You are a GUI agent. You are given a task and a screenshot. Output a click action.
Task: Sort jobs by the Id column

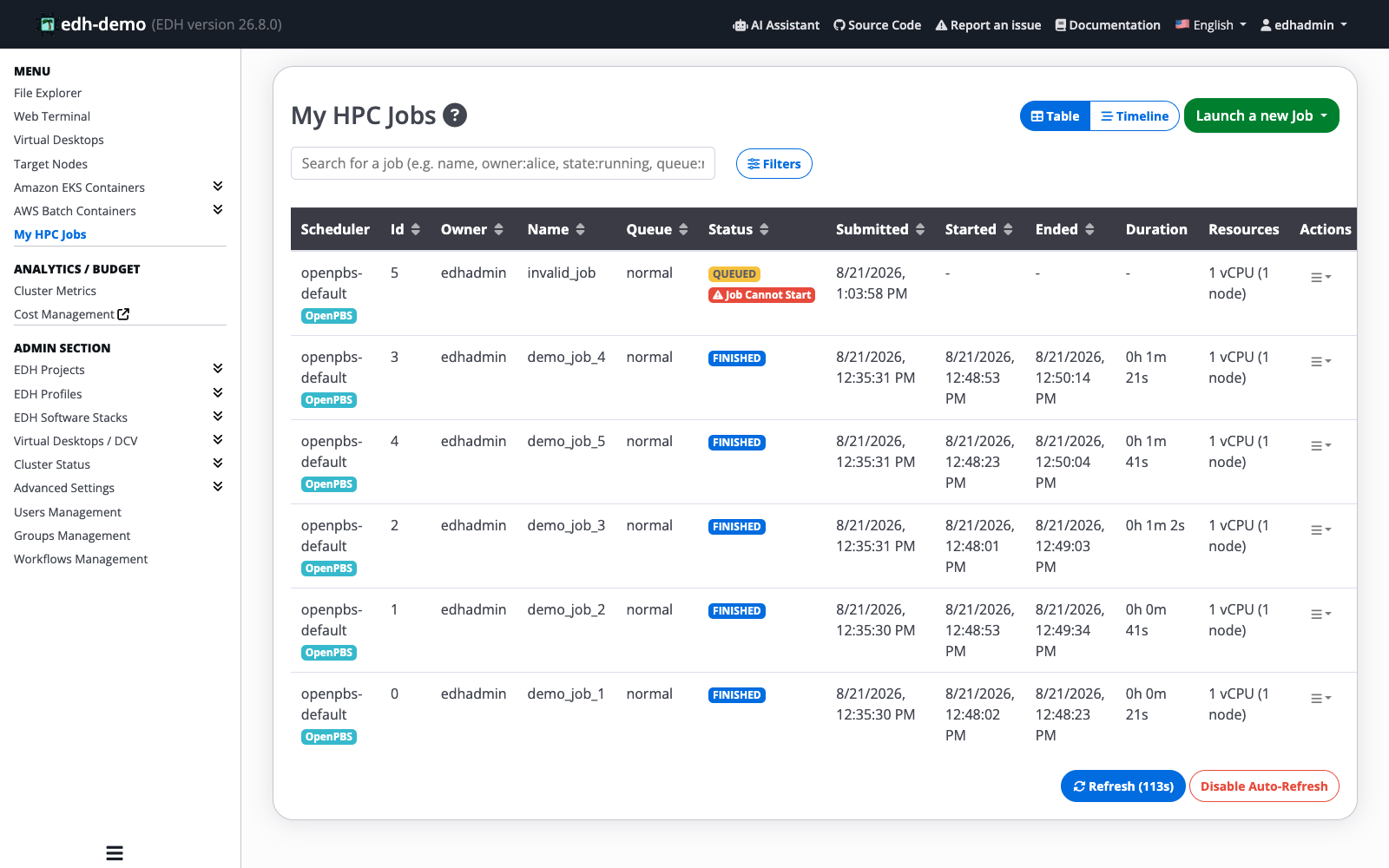405,229
